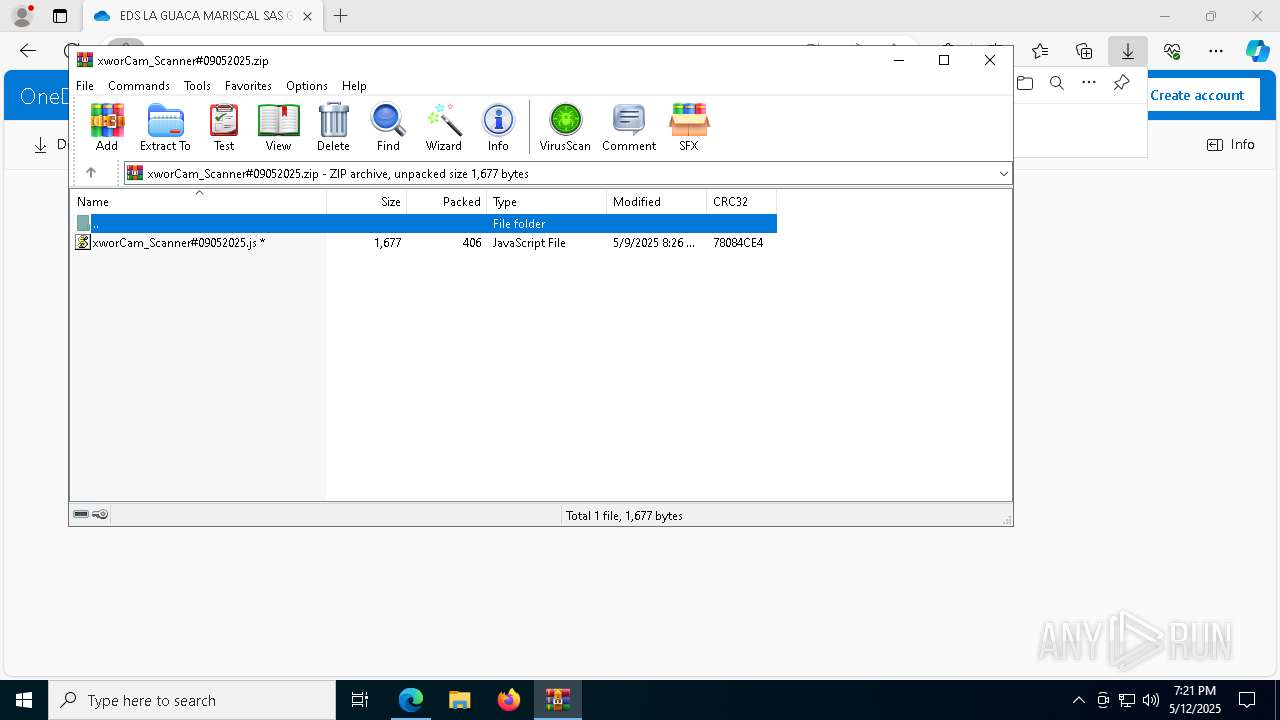This screenshot has height=720, width=1280.
Task: Open Edge collections icon
Action: [1084, 51]
